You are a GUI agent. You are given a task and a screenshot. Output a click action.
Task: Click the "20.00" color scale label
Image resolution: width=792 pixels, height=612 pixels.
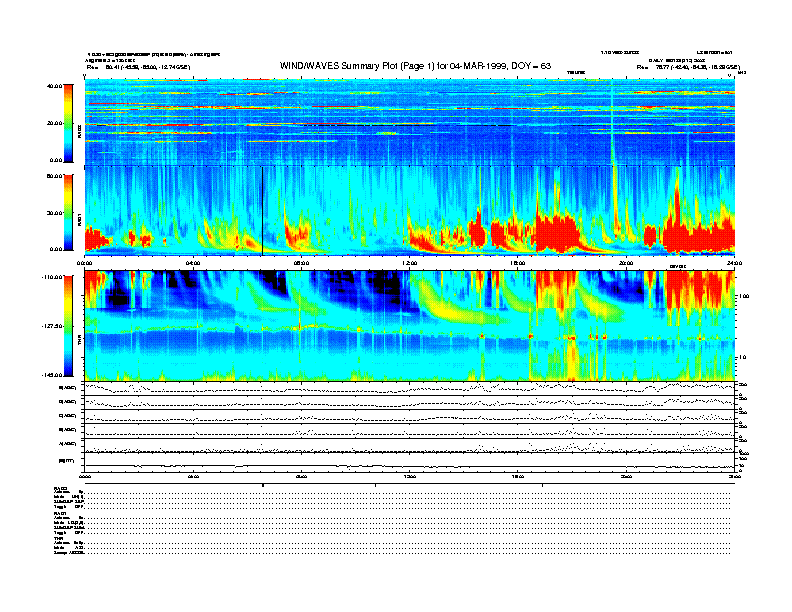[x=54, y=123]
